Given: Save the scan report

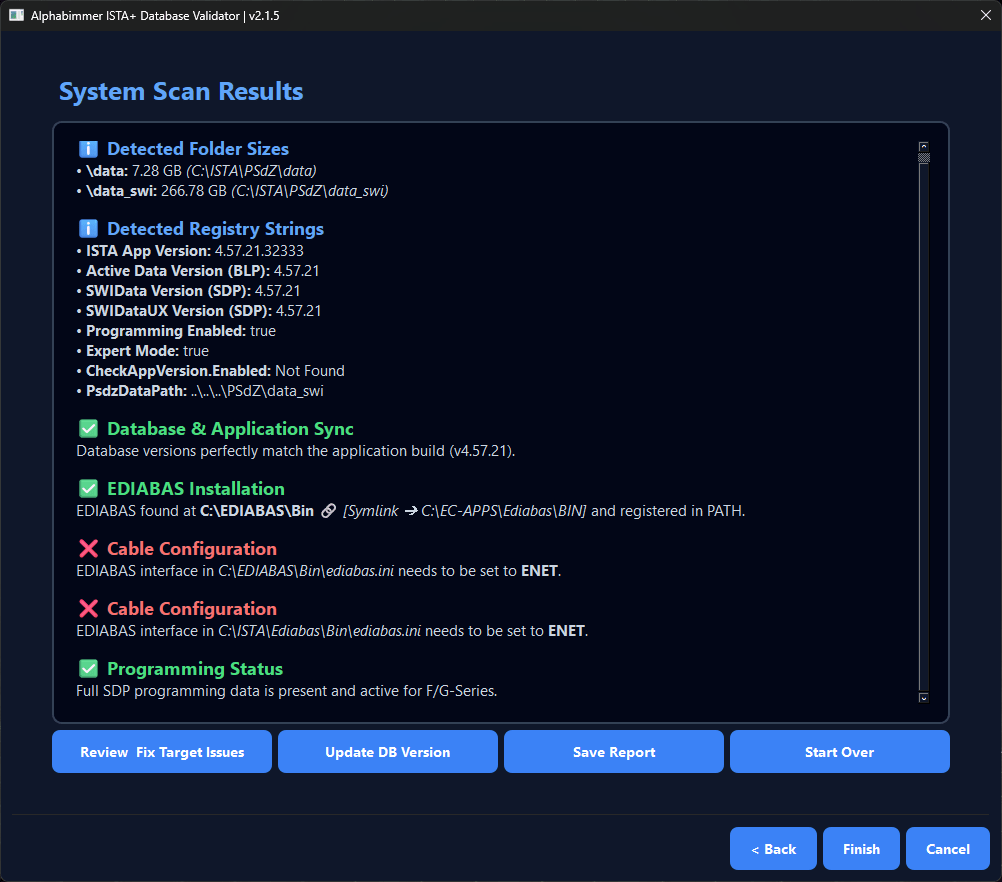Looking at the screenshot, I should point(613,752).
